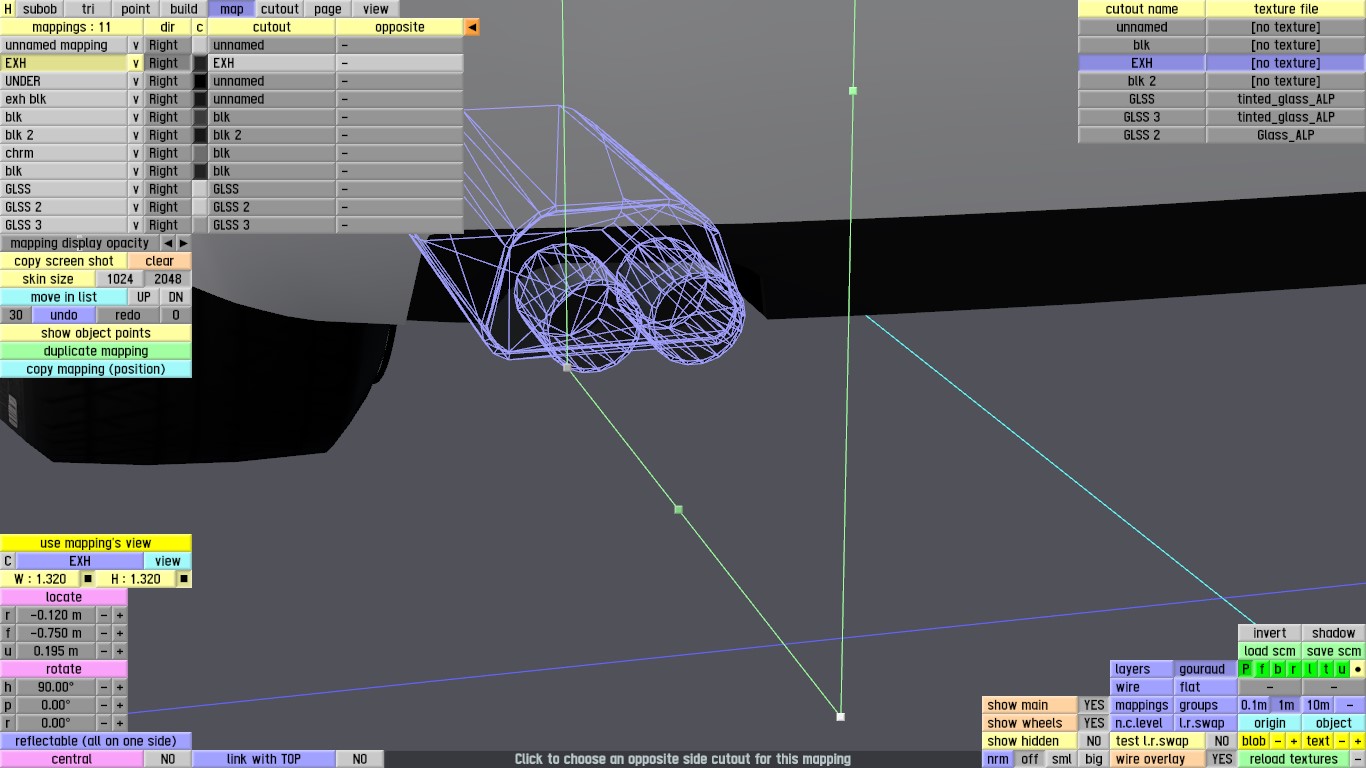Switch to the green r right view button
This screenshot has width=1366, height=768.
coord(1294,669)
